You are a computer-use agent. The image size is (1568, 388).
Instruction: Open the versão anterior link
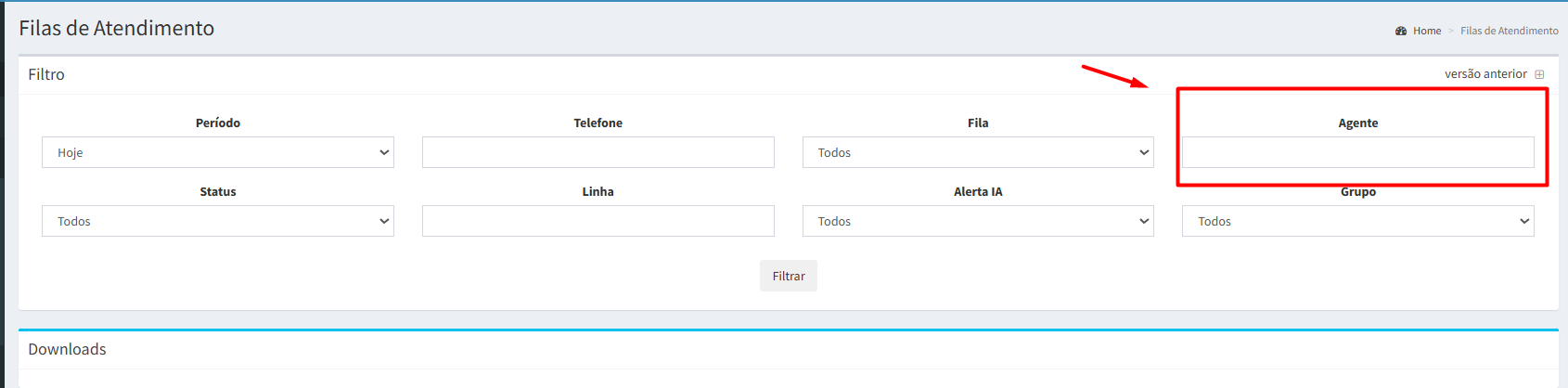tap(1484, 74)
